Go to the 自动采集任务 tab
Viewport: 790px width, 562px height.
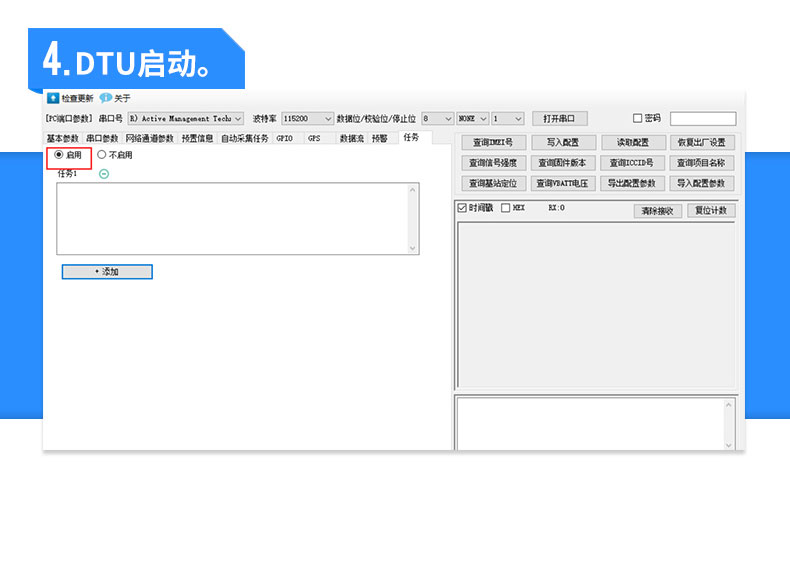244,138
